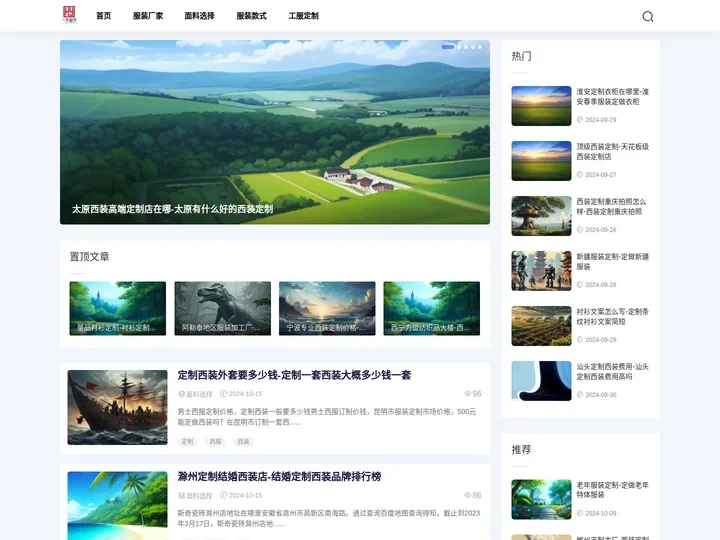The height and width of the screenshot is (540, 720).
Task: Click 面料选择 category under the 滁州定制结婚西装店 article
Action: pyautogui.click(x=199, y=496)
